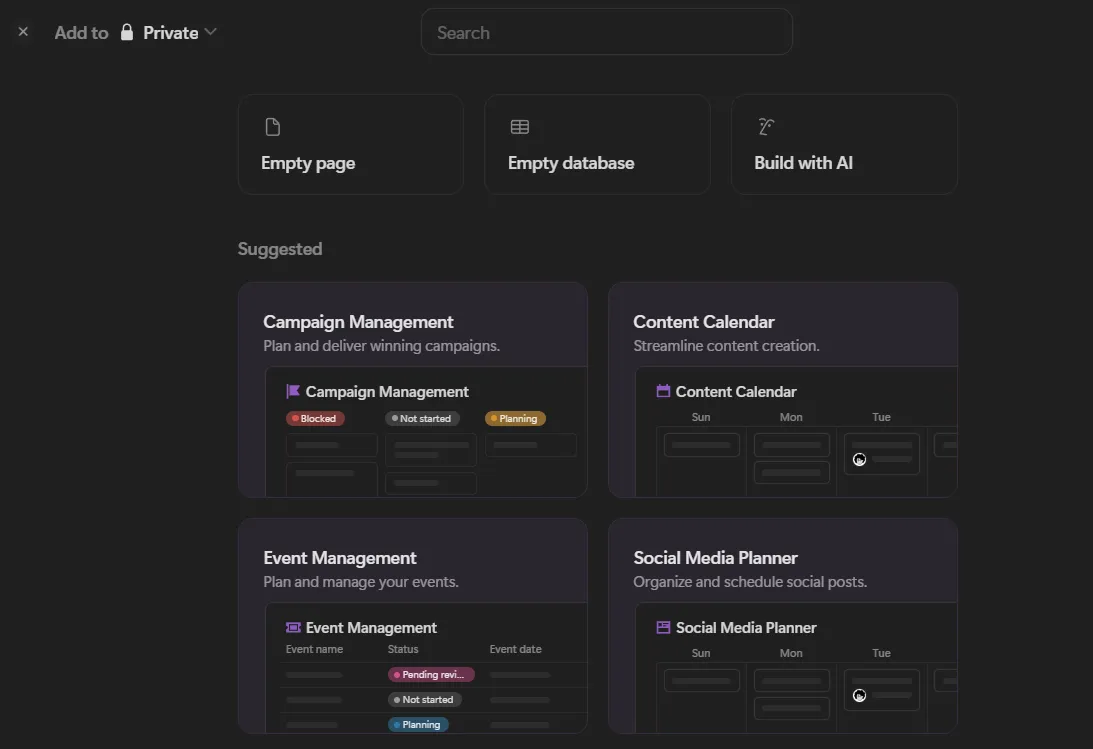Screen dimensions: 1093x749
Task: Create an Empty page
Action: coord(308,163)
